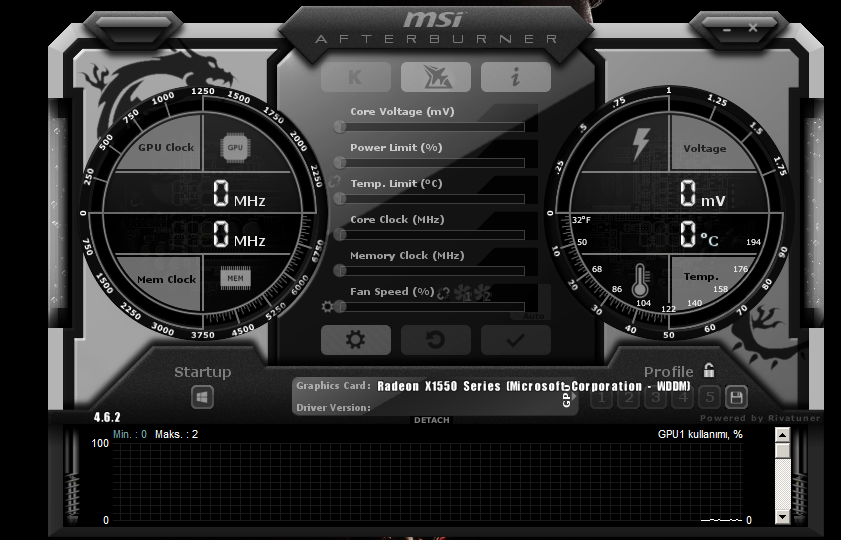Image resolution: width=841 pixels, height=540 pixels.
Task: Unlock profiles with the padlock icon
Action: click(709, 370)
